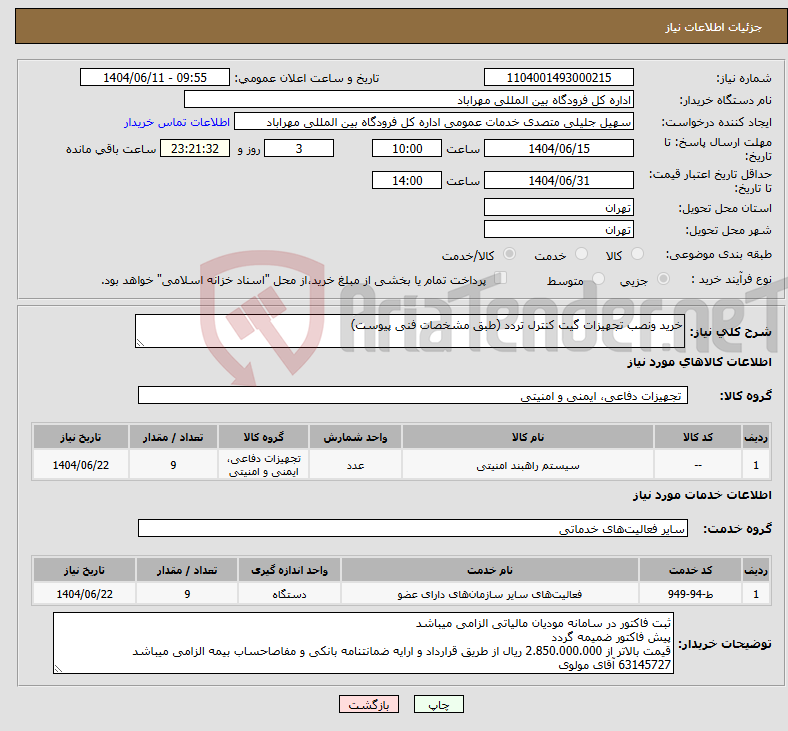Click the واحد شمارش column header
This screenshot has width=788, height=731.
coord(355,437)
